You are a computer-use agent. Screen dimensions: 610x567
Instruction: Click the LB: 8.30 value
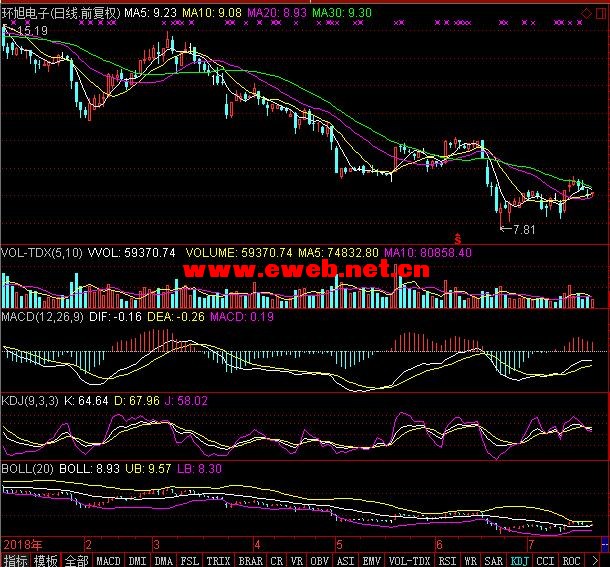point(199,469)
